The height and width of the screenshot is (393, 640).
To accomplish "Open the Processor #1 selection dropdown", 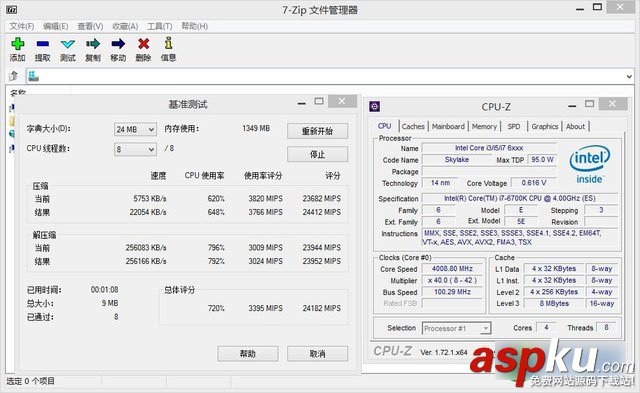I will (x=456, y=328).
